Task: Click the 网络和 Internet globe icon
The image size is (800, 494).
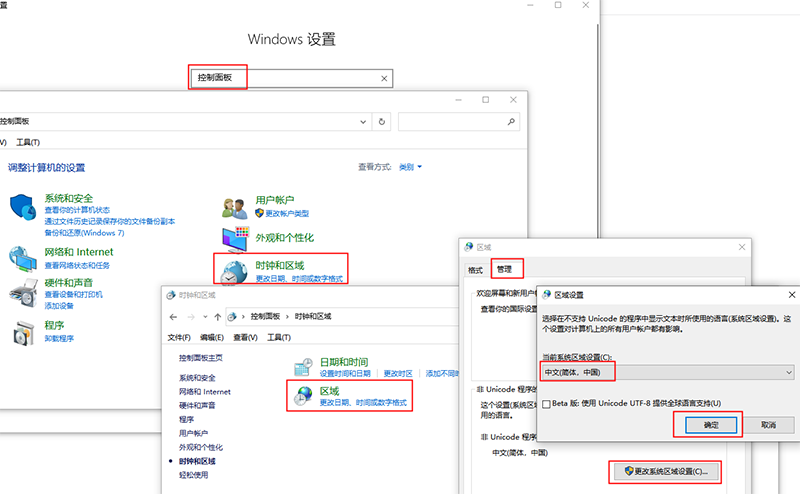Action: pos(23,259)
